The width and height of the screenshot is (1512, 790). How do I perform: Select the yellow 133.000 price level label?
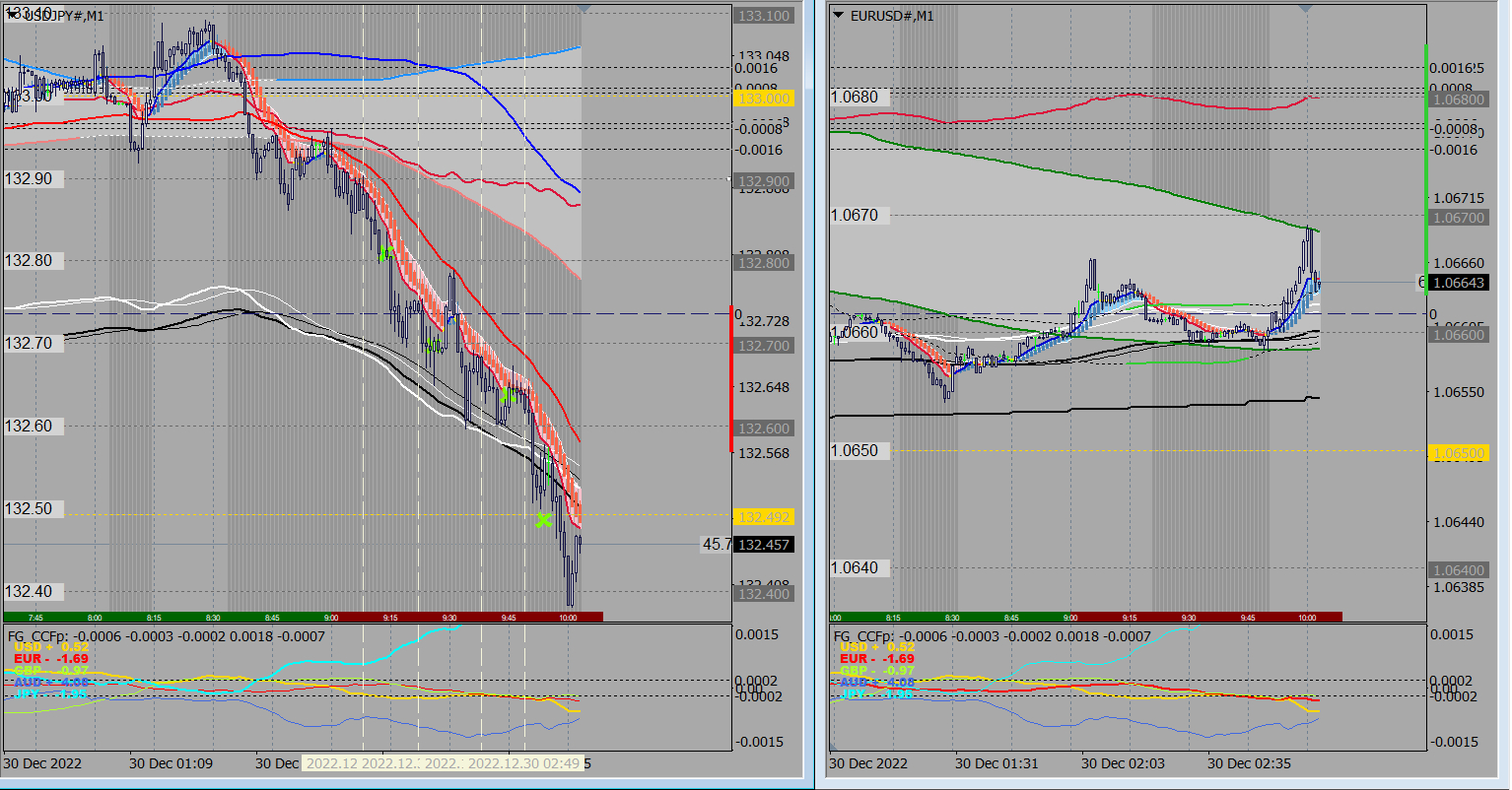tap(765, 99)
